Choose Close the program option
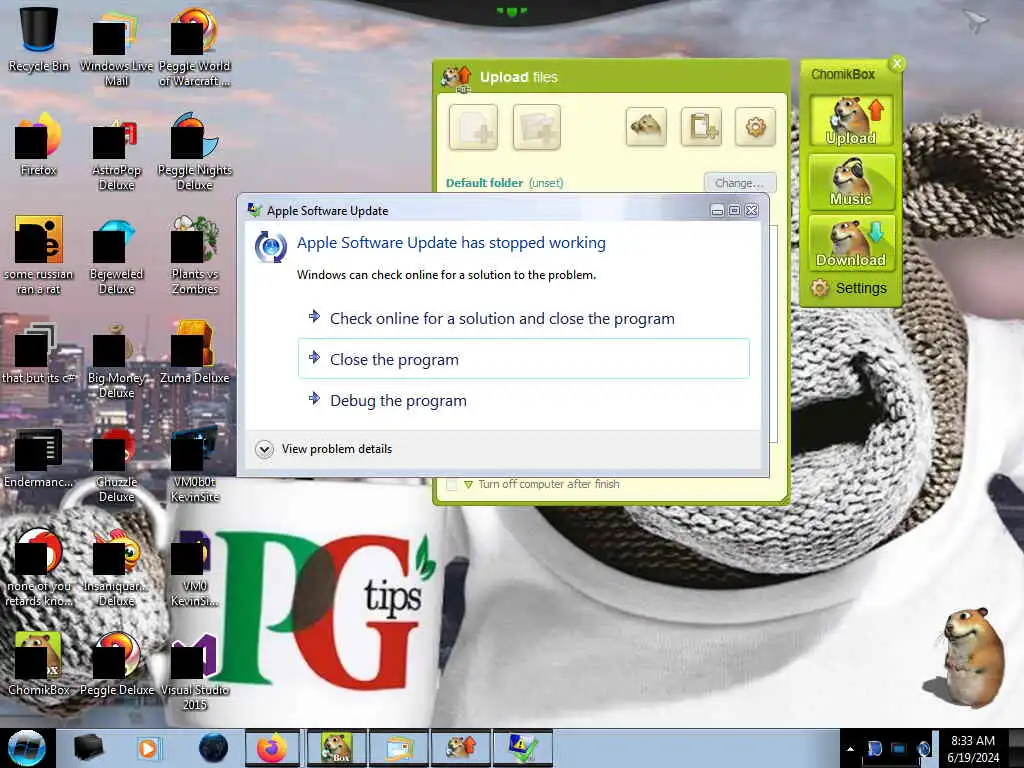The height and width of the screenshot is (768, 1024). 524,359
